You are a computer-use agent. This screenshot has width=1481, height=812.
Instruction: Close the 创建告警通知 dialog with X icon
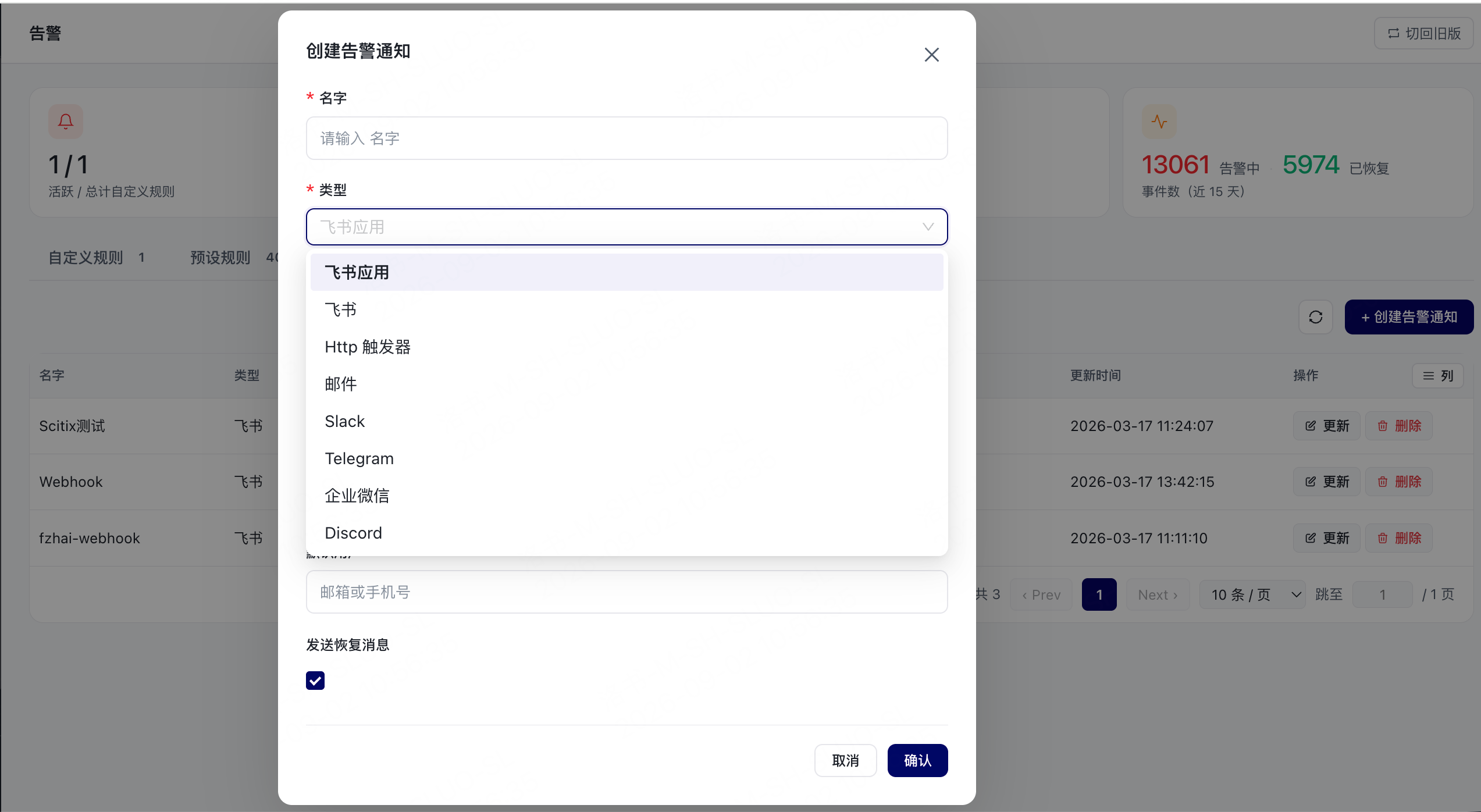click(931, 55)
